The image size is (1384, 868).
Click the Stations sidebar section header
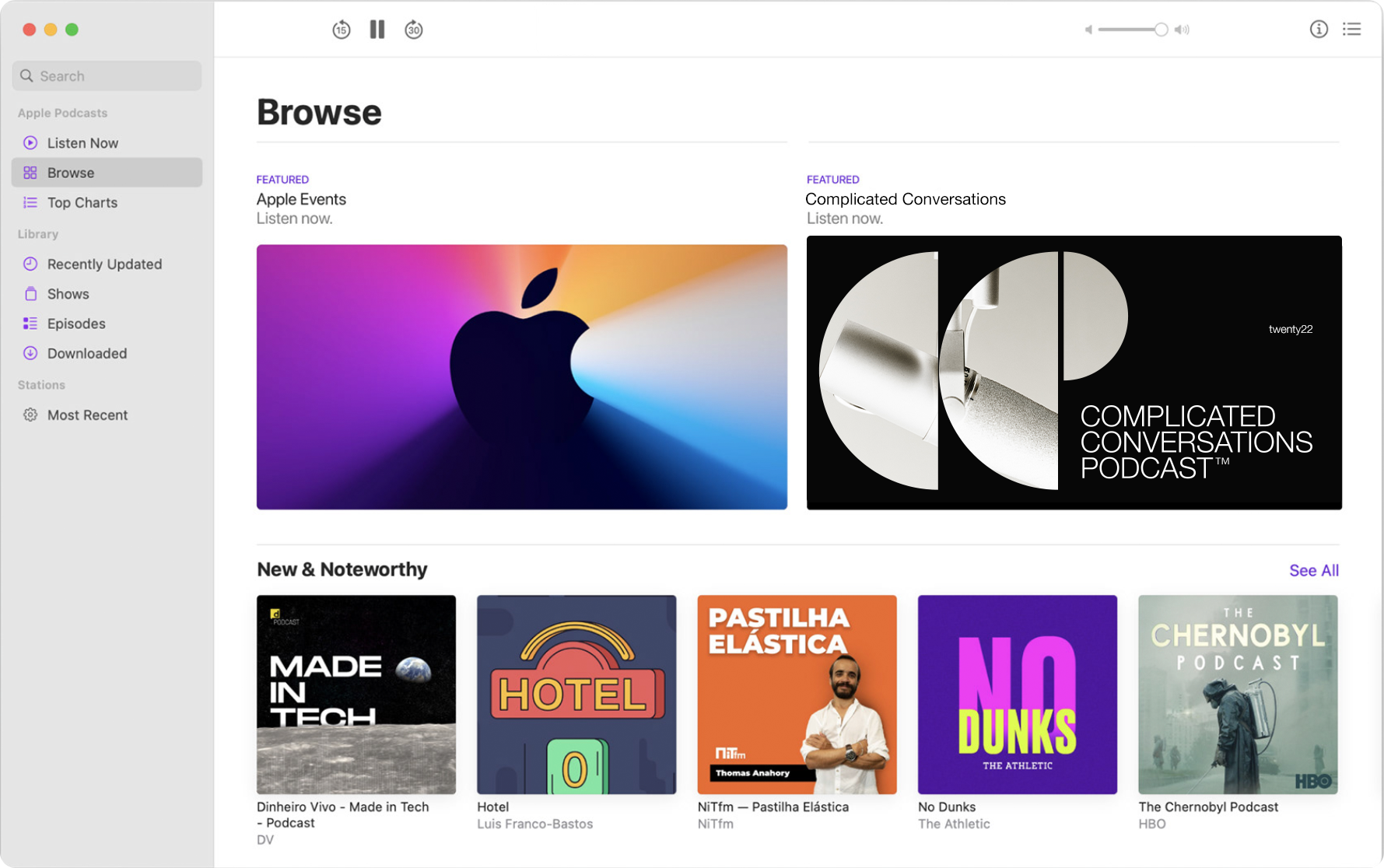[x=41, y=385]
